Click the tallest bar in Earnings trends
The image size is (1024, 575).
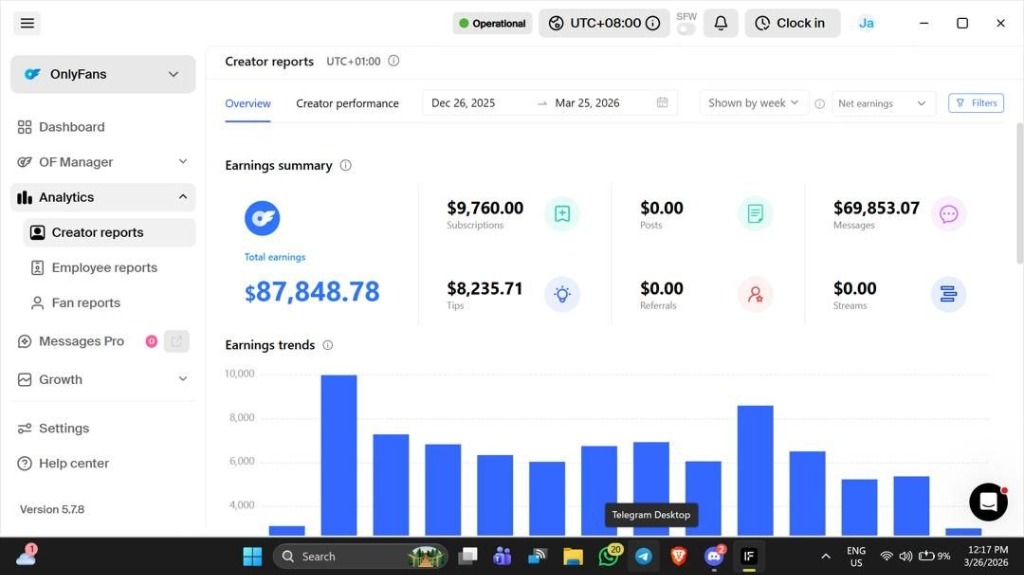pos(338,455)
